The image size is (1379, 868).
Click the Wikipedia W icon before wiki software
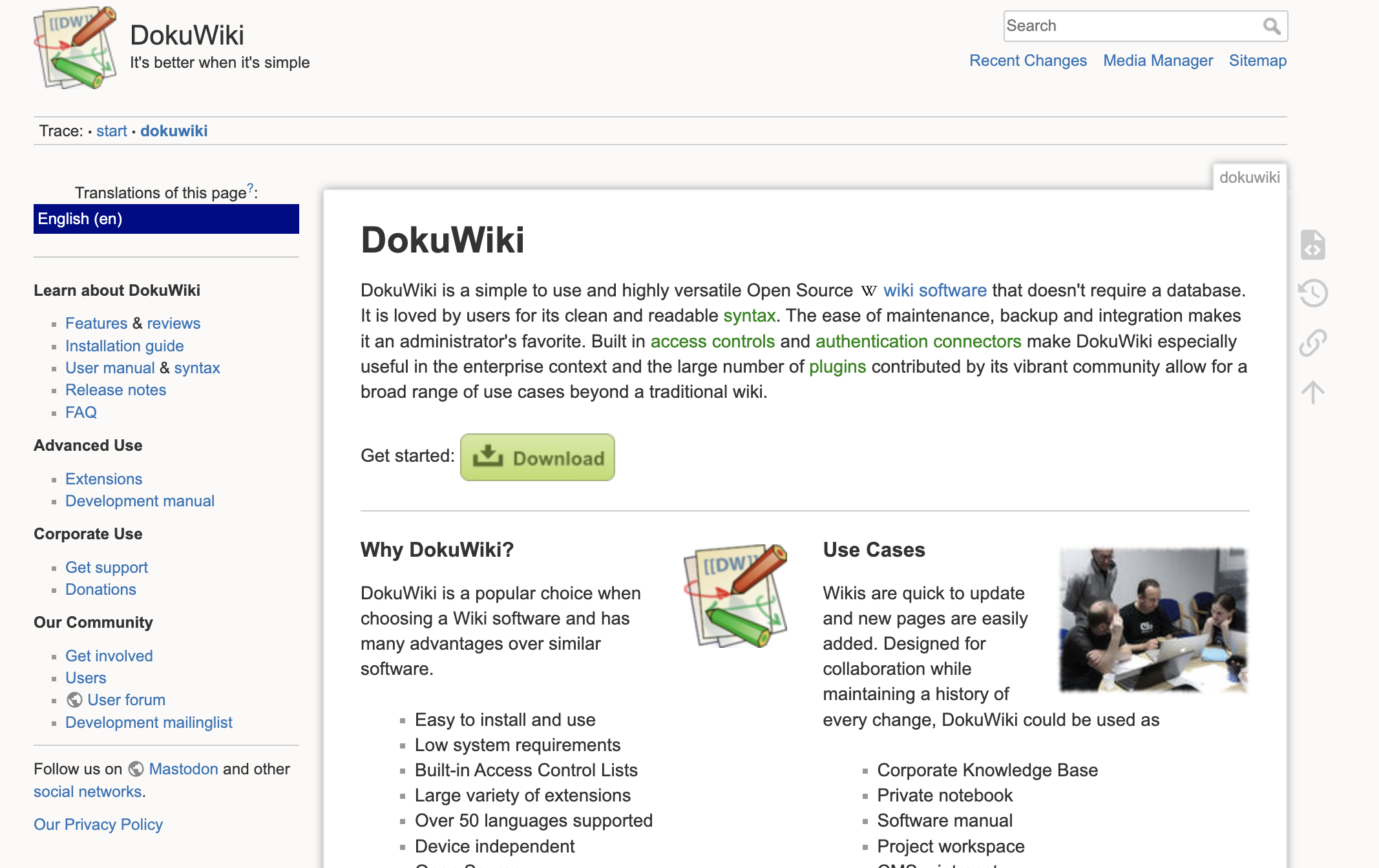tap(868, 291)
